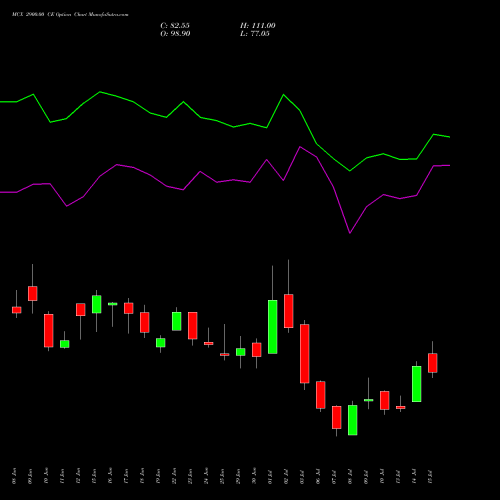500x500 pixels.
Task: Click the green candle above 08 Jul
Action: tap(353, 420)
